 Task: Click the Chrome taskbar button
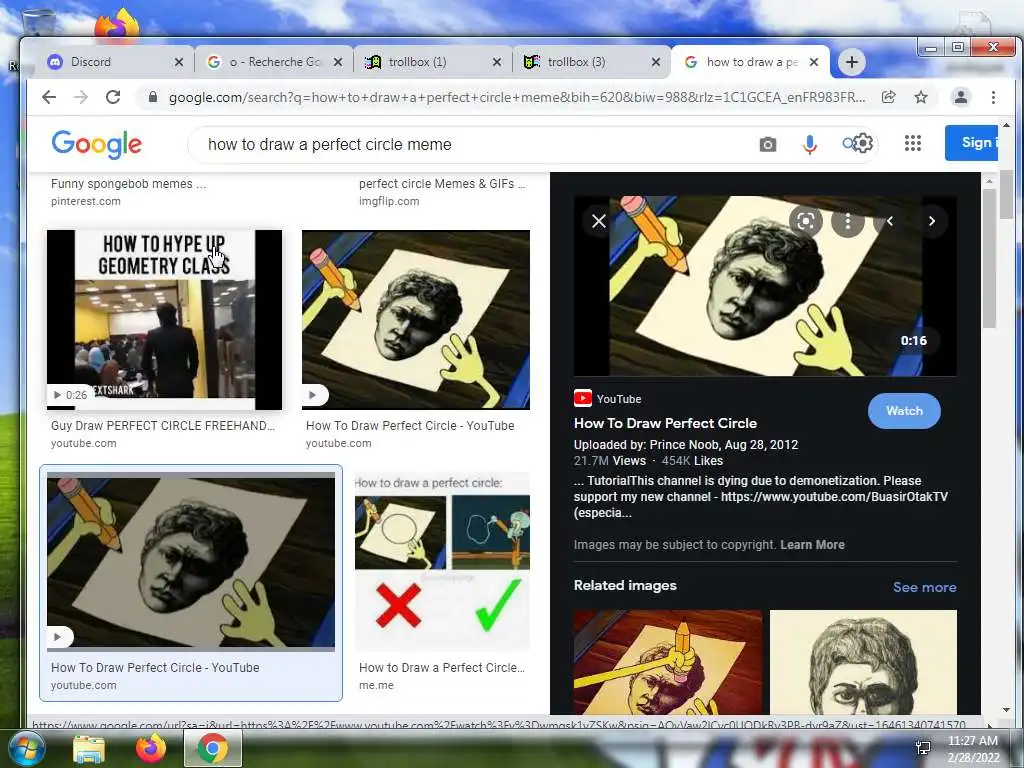(x=213, y=748)
